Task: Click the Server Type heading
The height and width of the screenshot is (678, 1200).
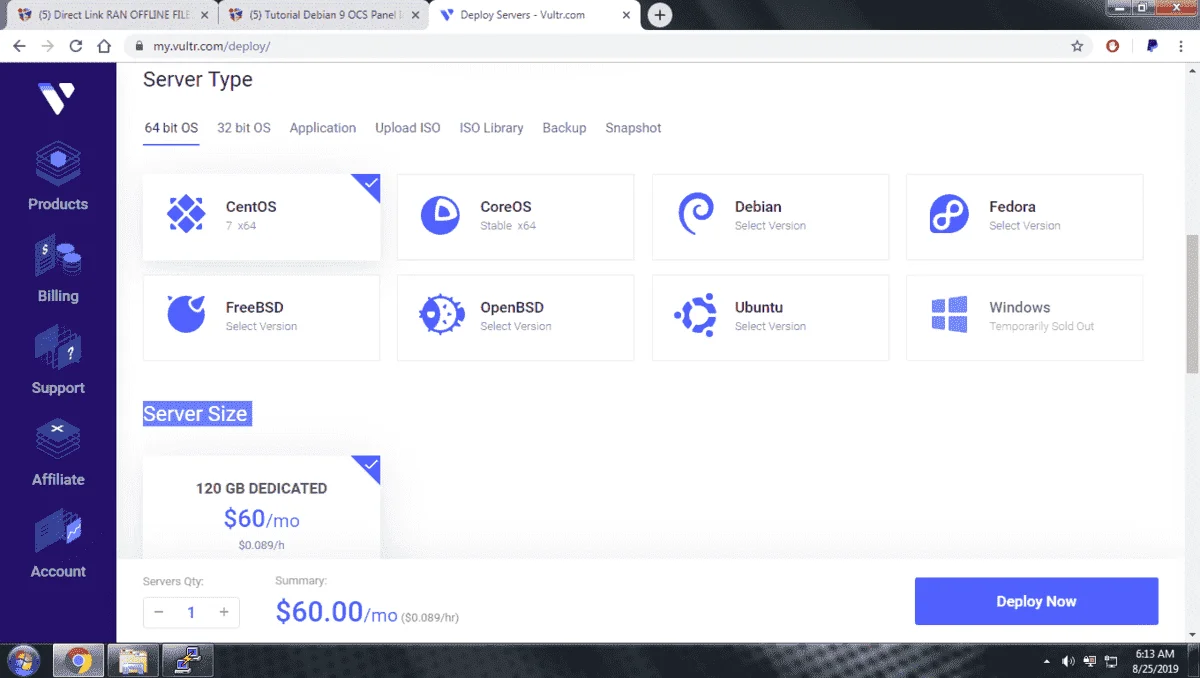Action: pos(198,80)
